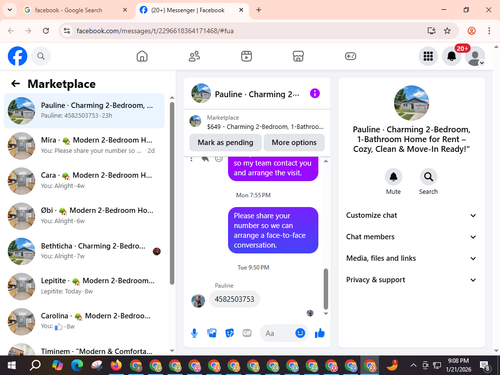
Task: Open the Video/Reels icon in top navigation
Action: tap(246, 56)
